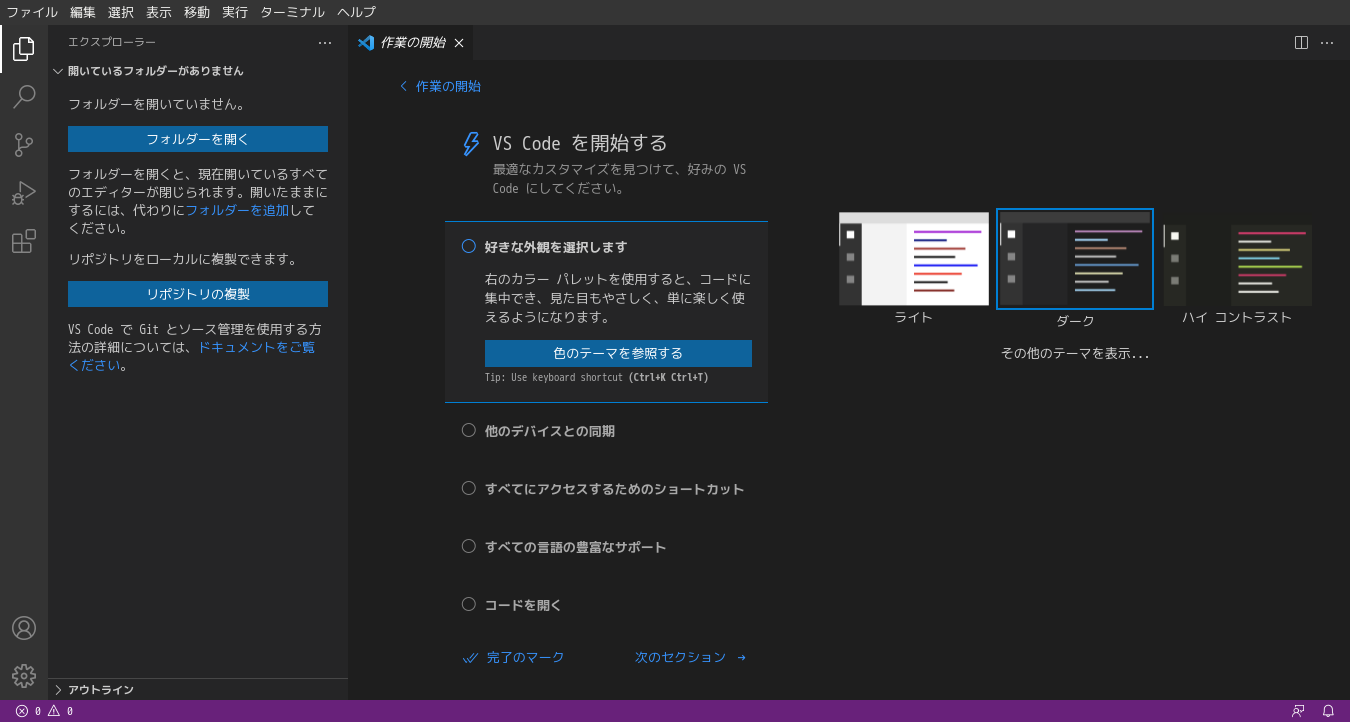
Task: Open the 選択 menu
Action: (121, 12)
